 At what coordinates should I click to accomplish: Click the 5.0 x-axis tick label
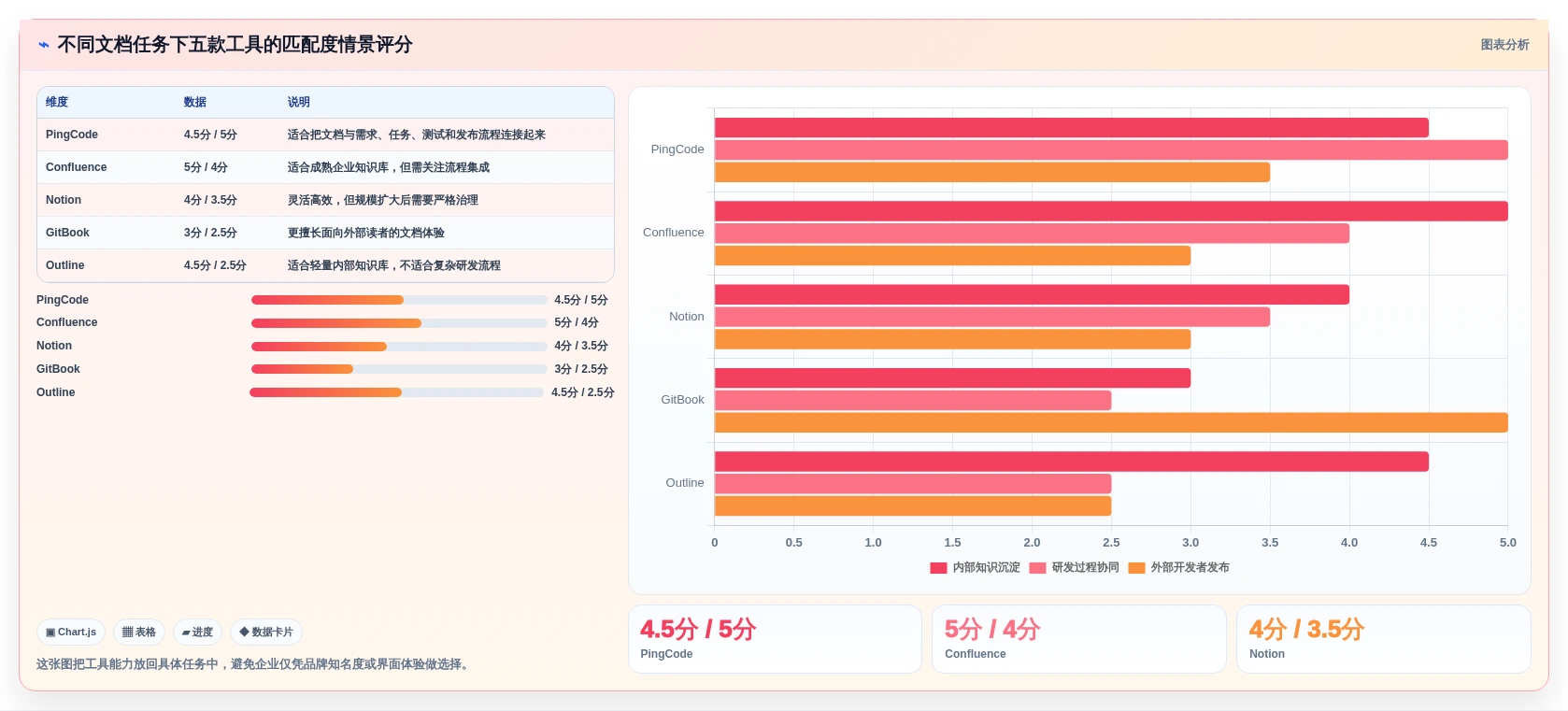pos(1508,543)
